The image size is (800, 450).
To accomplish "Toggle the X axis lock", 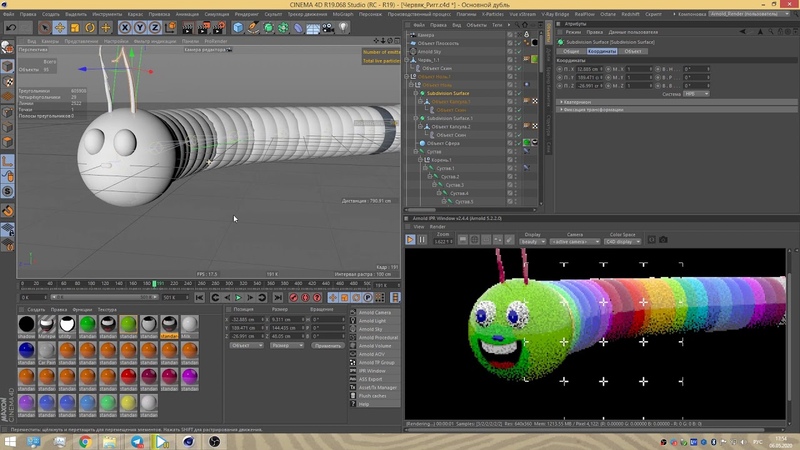I will (124, 28).
